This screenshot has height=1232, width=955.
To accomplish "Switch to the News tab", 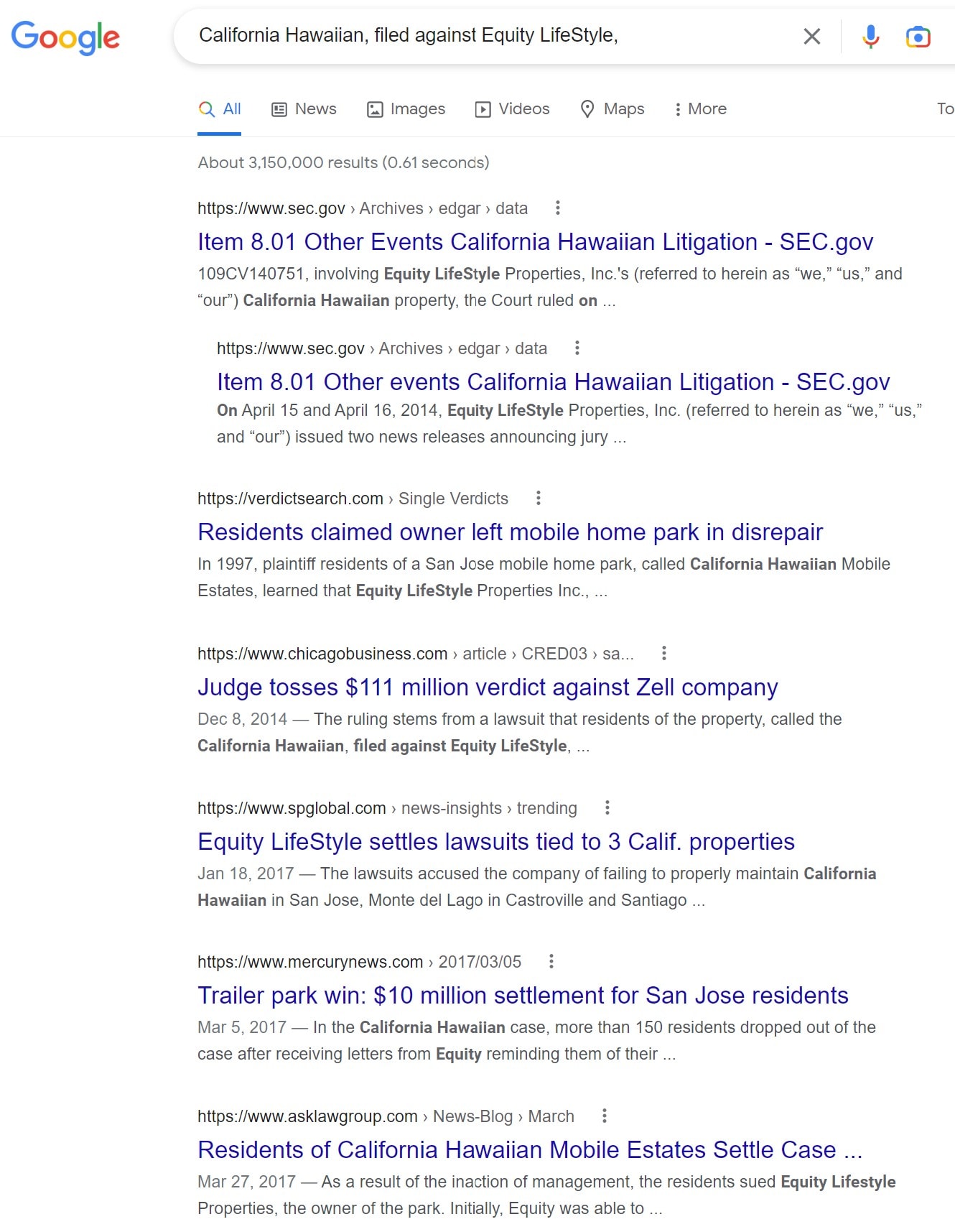I will 304,109.
